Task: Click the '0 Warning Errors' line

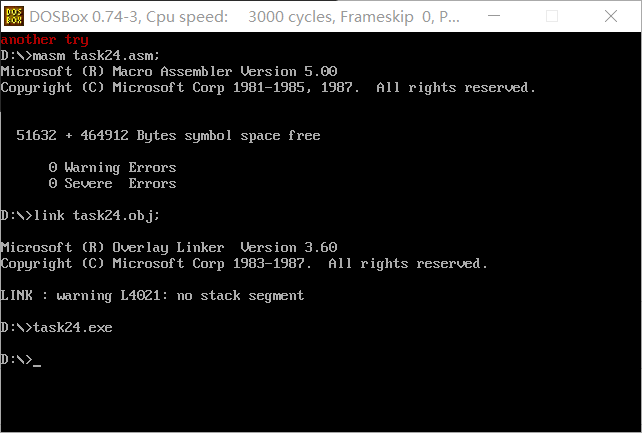Action: [112, 167]
